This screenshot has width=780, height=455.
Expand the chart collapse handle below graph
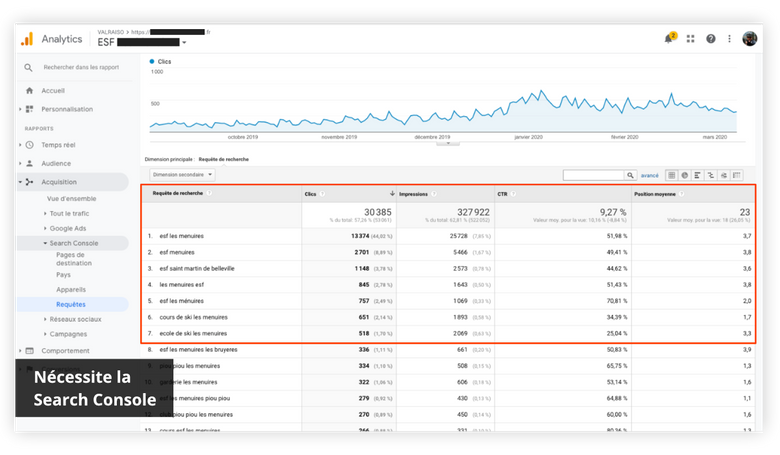tap(448, 143)
